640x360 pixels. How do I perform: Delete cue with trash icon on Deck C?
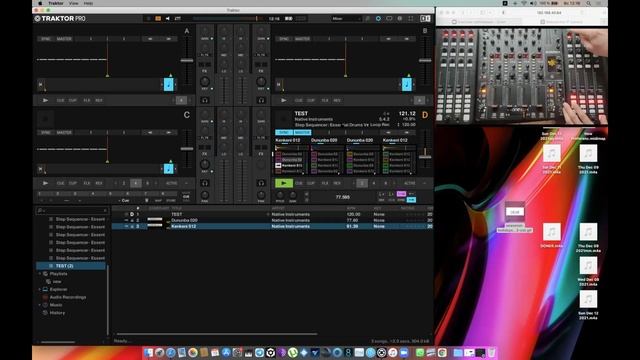pyautogui.click(x=147, y=200)
